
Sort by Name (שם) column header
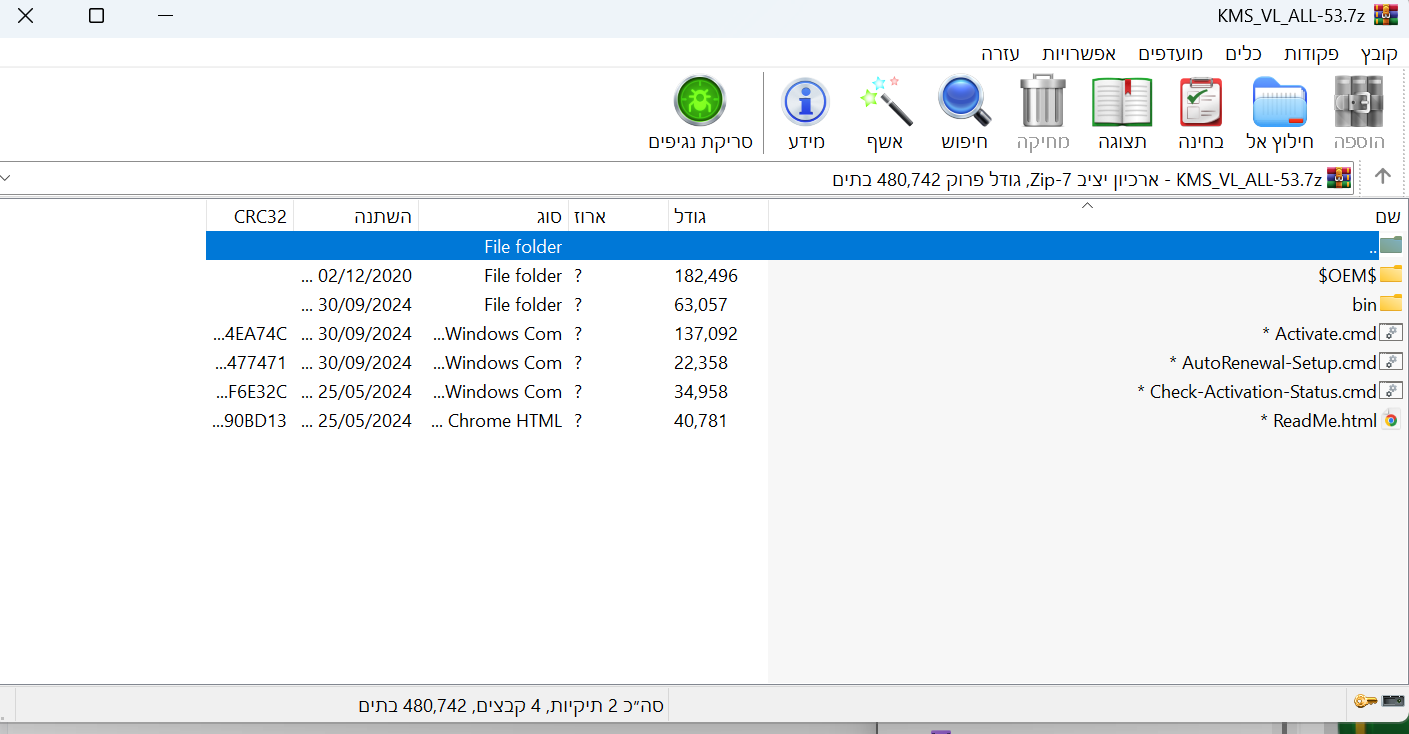(1088, 216)
